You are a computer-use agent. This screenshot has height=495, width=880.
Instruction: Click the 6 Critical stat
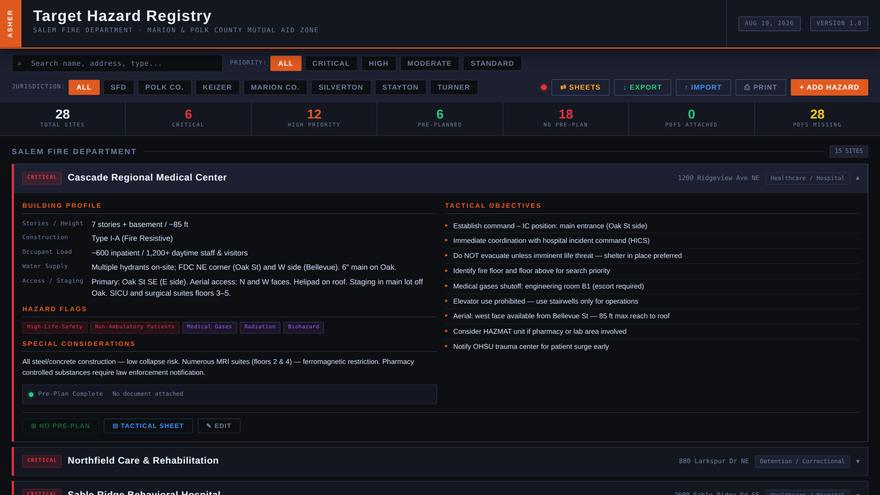188,118
